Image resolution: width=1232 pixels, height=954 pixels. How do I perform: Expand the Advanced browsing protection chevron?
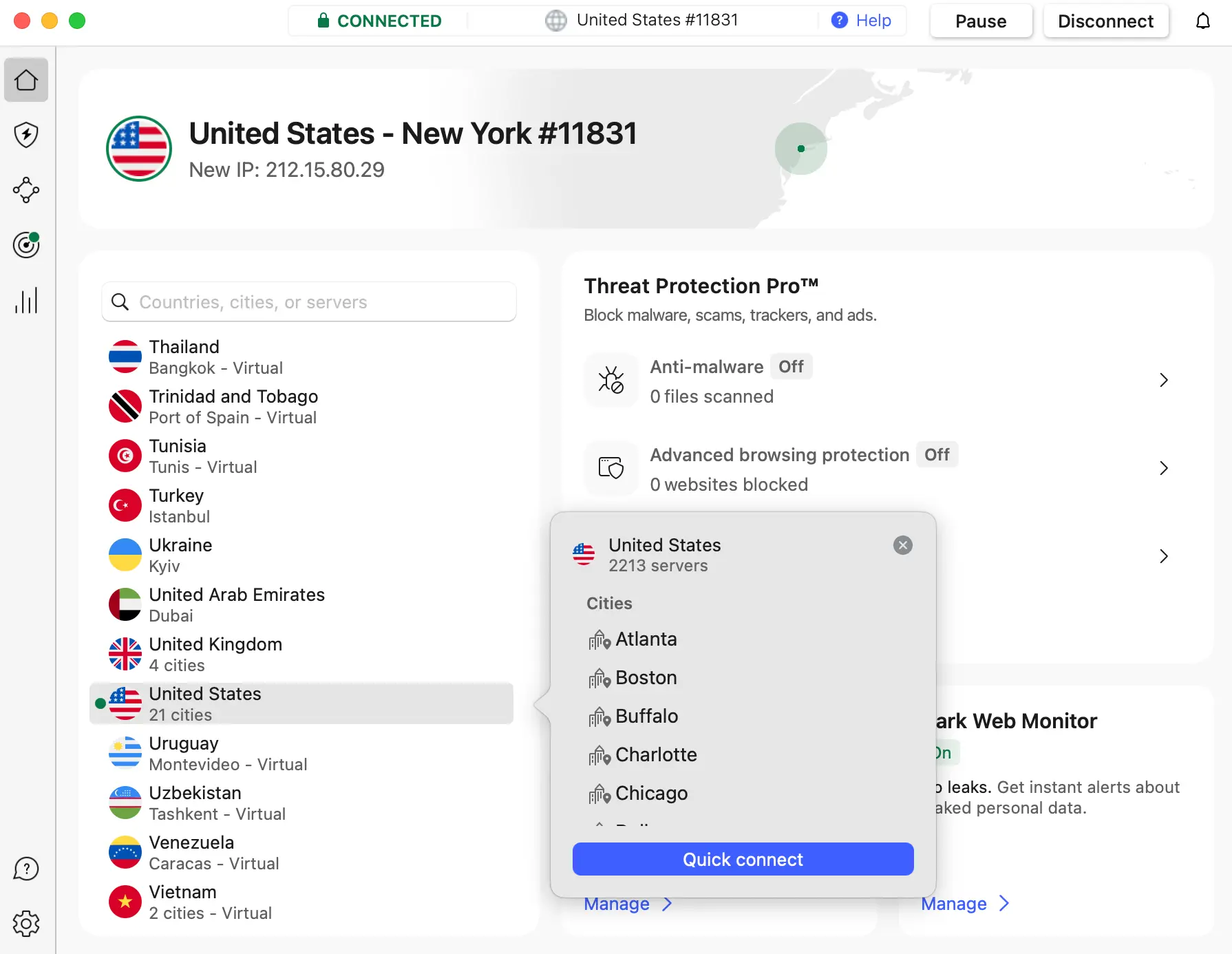click(1163, 468)
